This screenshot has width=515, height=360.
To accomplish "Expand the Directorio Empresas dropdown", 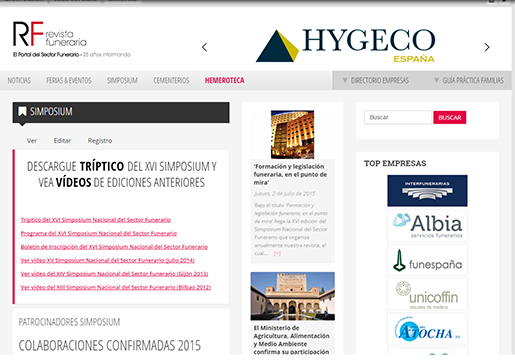I will coord(376,80).
